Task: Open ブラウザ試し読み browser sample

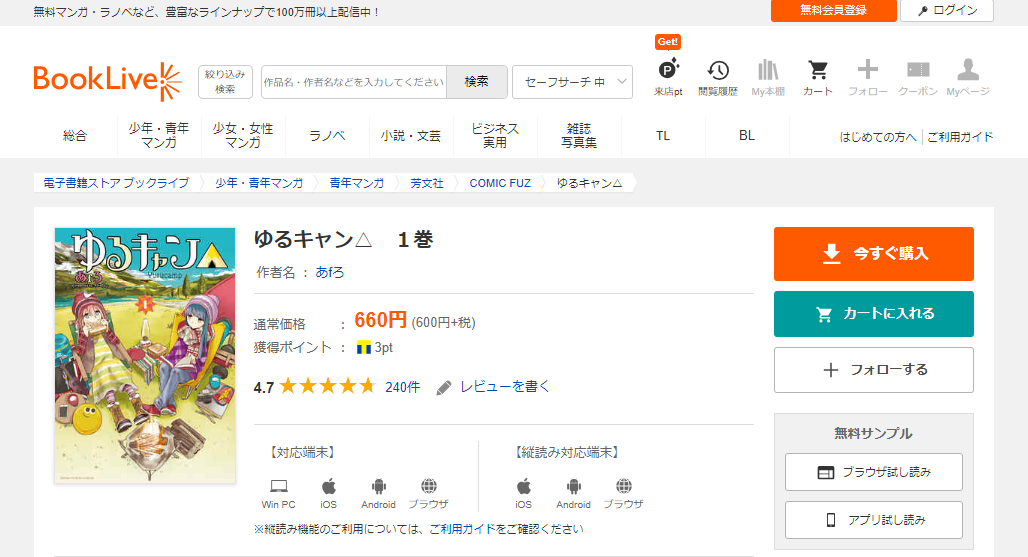Action: point(873,472)
